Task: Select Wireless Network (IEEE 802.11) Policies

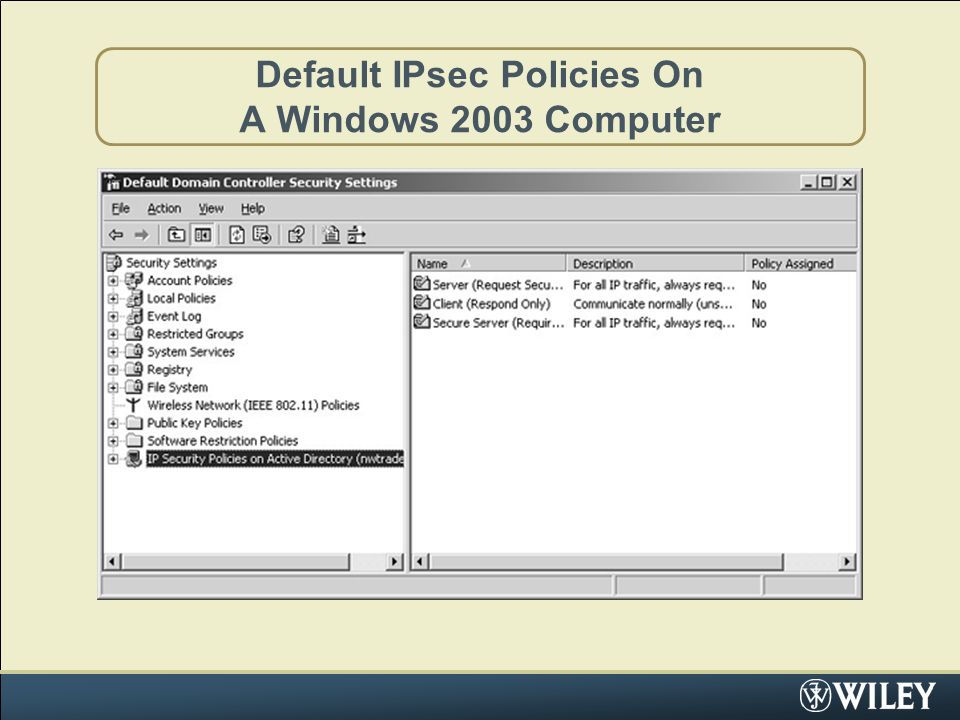Action: pyautogui.click(x=253, y=405)
